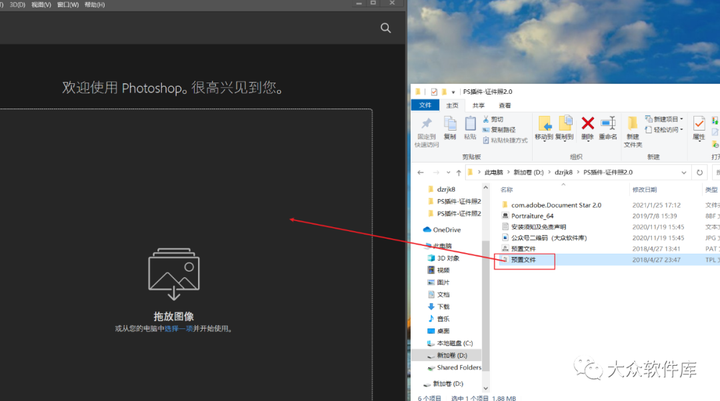Click 剪切 scissors in the ribbon

pos(493,119)
